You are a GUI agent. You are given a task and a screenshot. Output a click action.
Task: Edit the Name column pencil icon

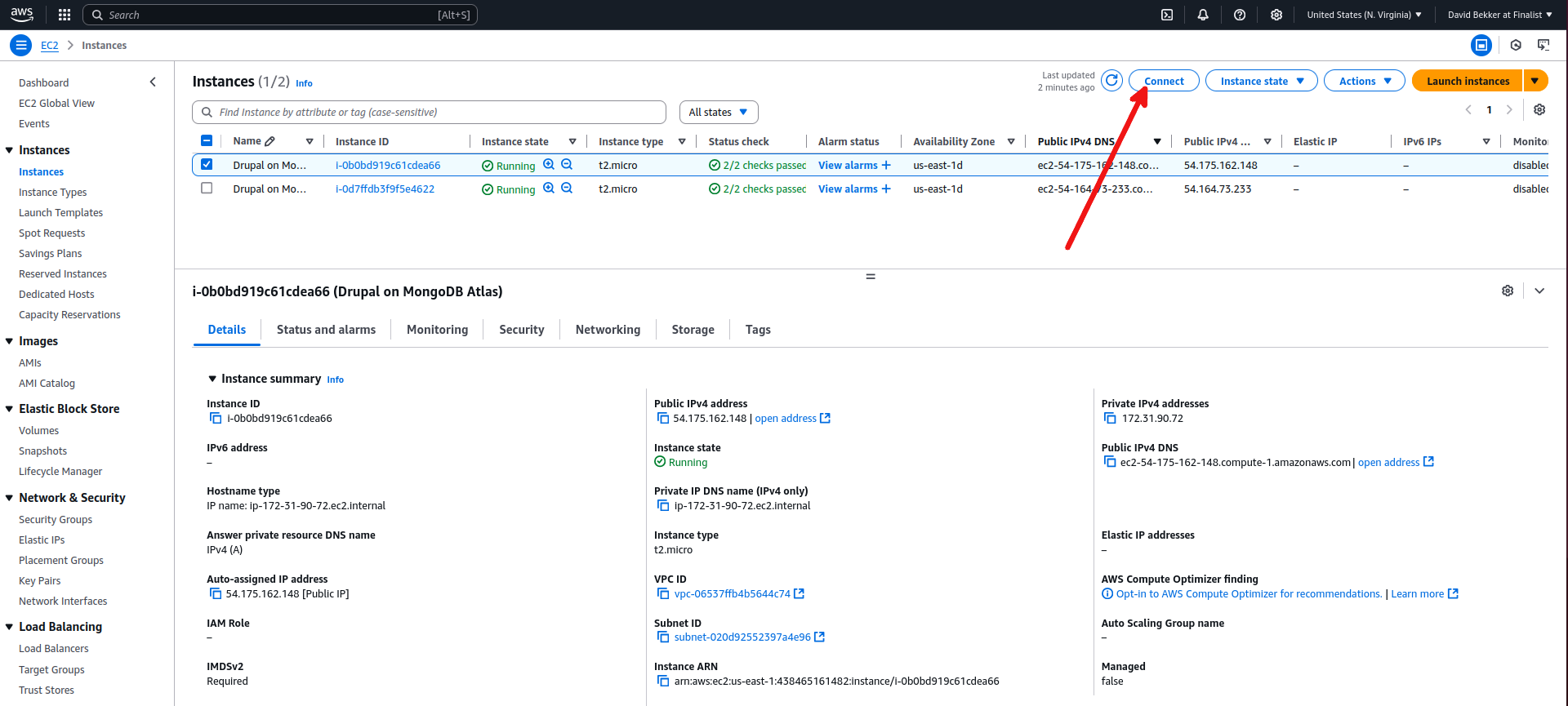tap(270, 141)
